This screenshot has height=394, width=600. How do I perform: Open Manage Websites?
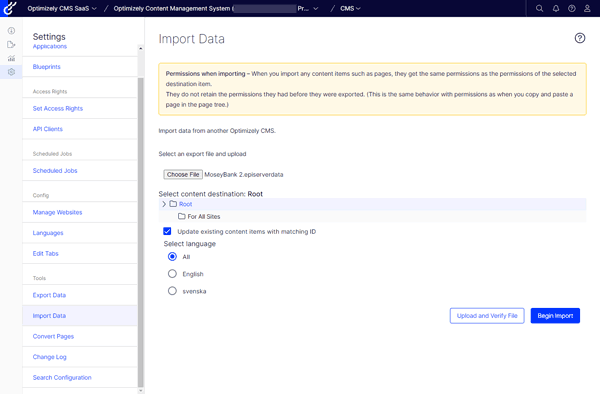(57, 212)
